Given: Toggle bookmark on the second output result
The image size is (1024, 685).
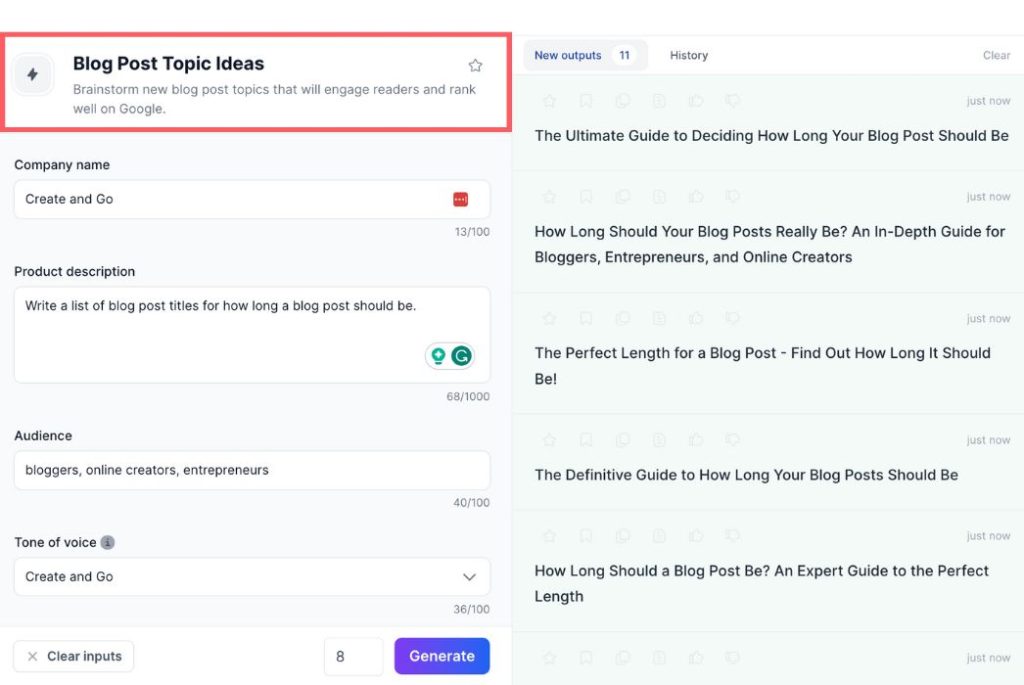Looking at the screenshot, I should pyautogui.click(x=586, y=196).
